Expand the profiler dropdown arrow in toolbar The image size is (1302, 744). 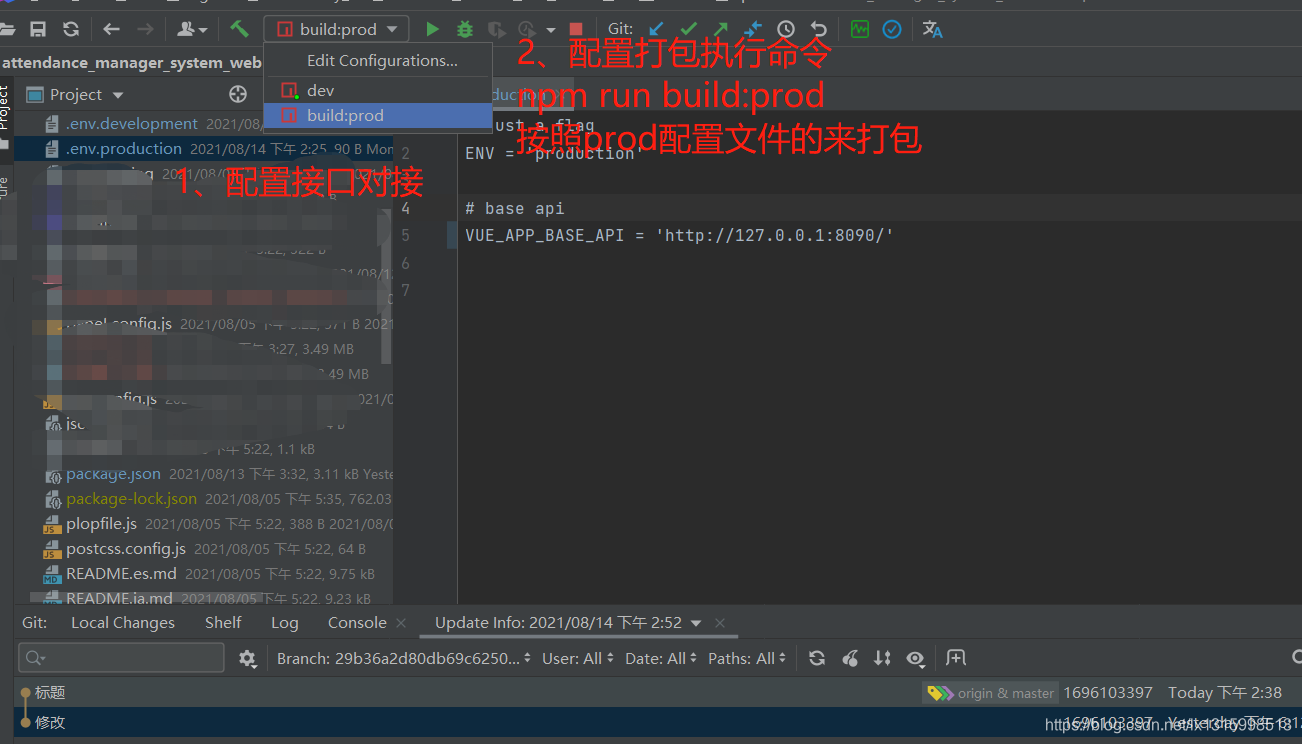point(550,30)
